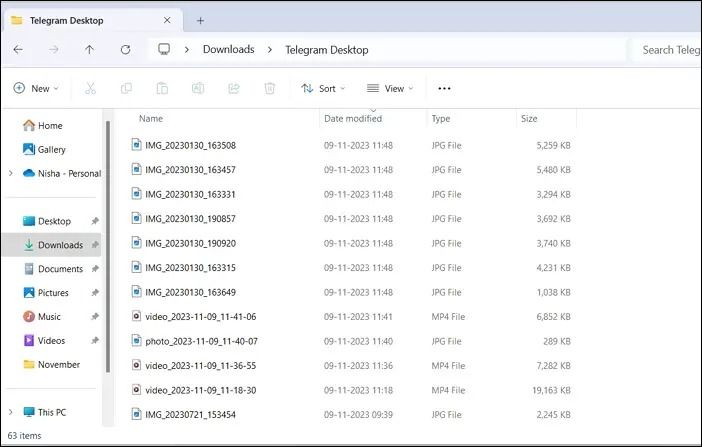This screenshot has height=447, width=702.
Task: Open a new tab with plus button
Action: 200,20
